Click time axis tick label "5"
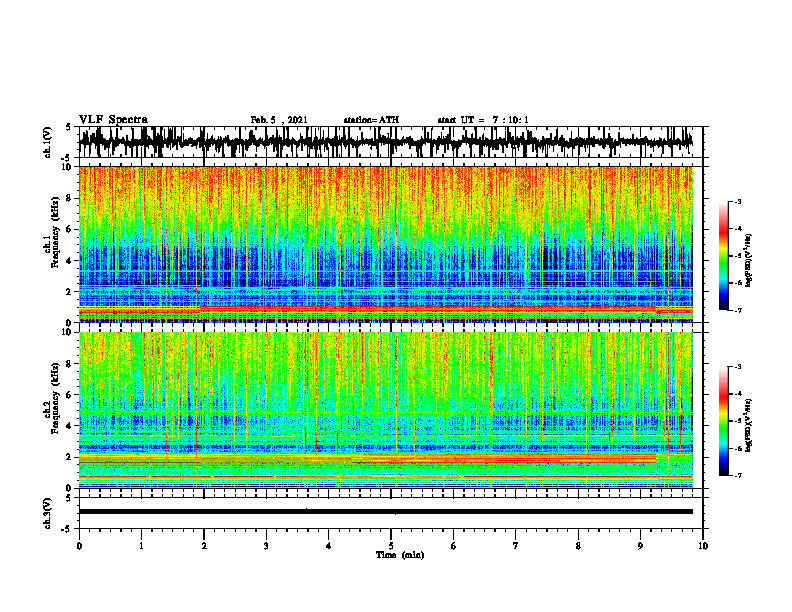792x612 pixels. pos(391,546)
